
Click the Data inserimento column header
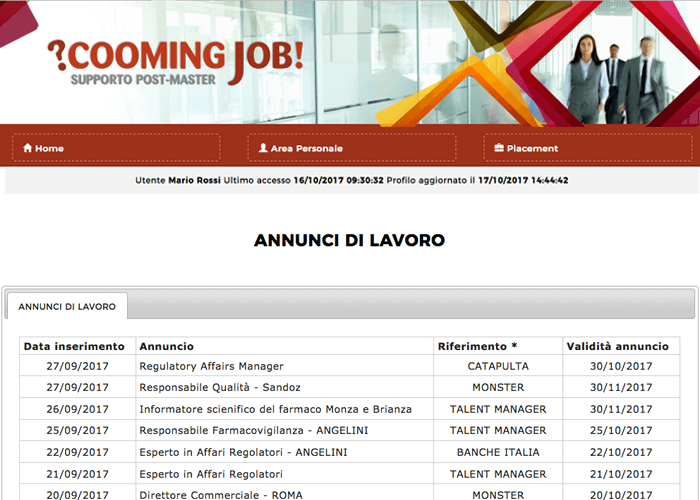click(74, 346)
